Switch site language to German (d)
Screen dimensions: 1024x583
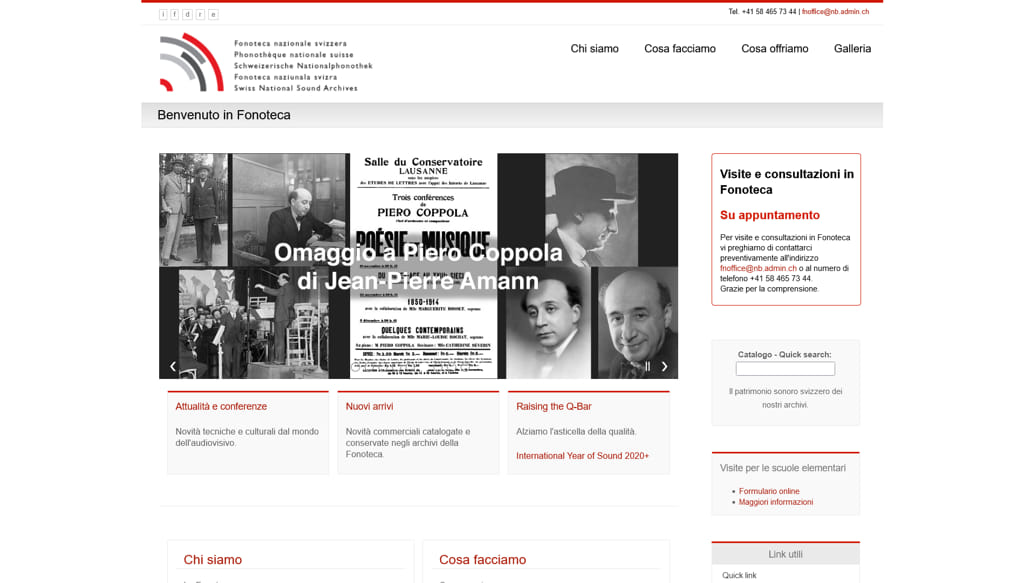[187, 14]
